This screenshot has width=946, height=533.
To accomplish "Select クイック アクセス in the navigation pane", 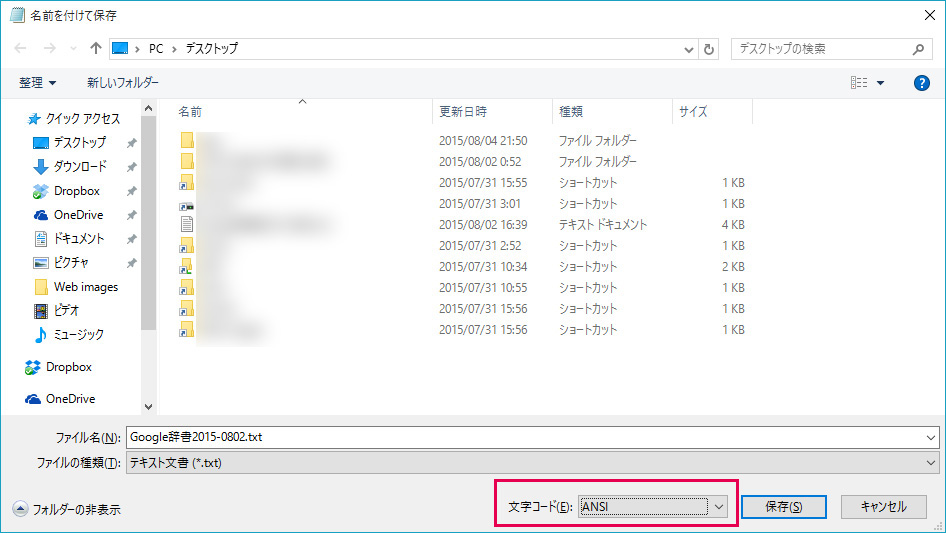I will tap(74, 119).
